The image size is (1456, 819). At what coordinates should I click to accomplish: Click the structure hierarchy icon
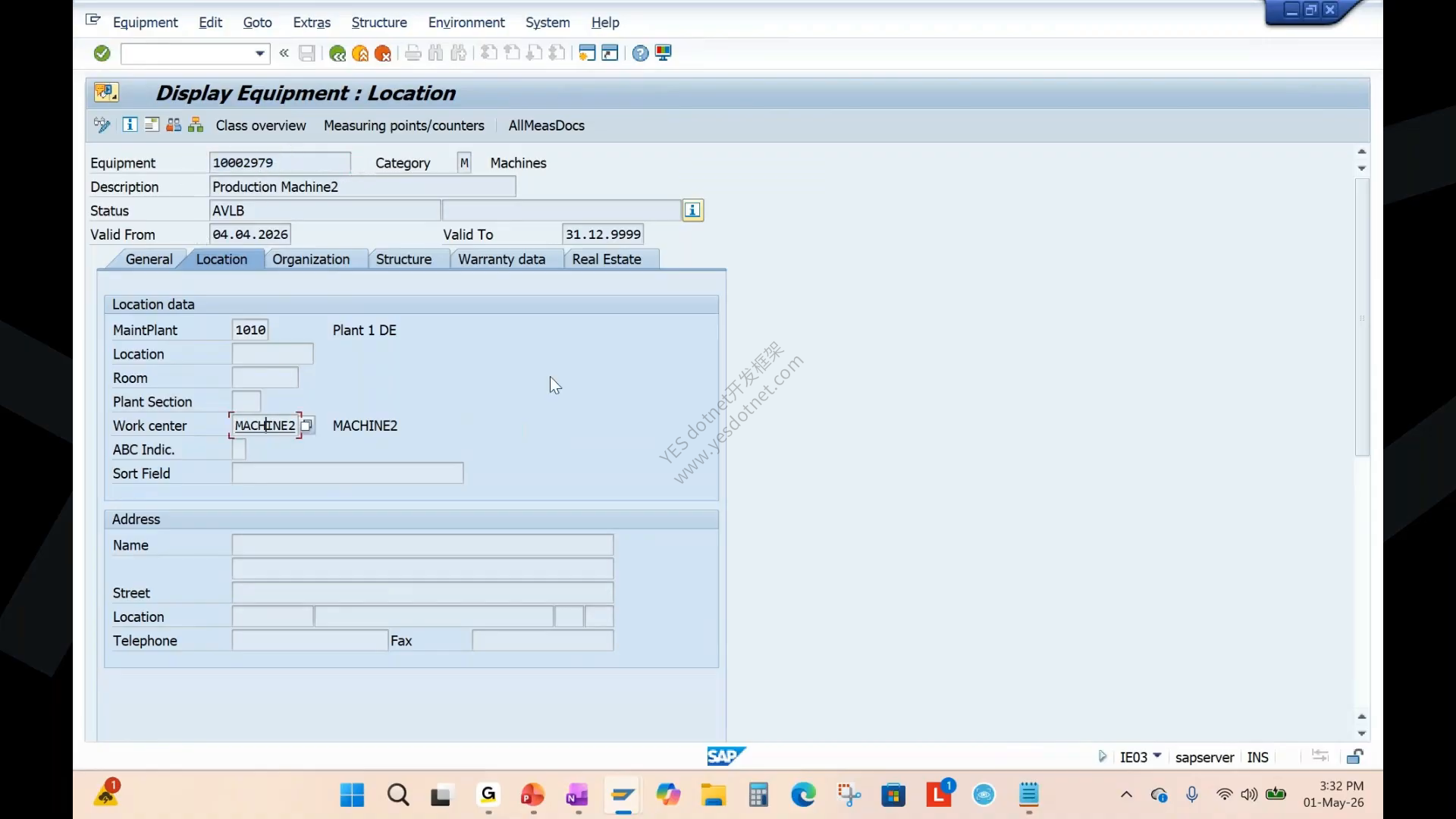point(196,125)
